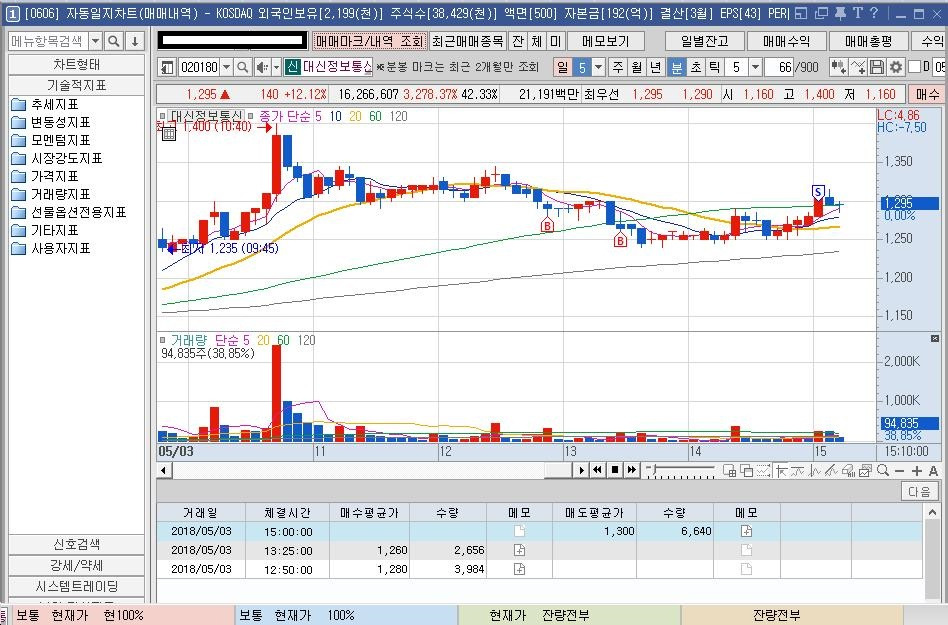Open the 매매수익 tab
The width and height of the screenshot is (948, 625).
coord(786,41)
